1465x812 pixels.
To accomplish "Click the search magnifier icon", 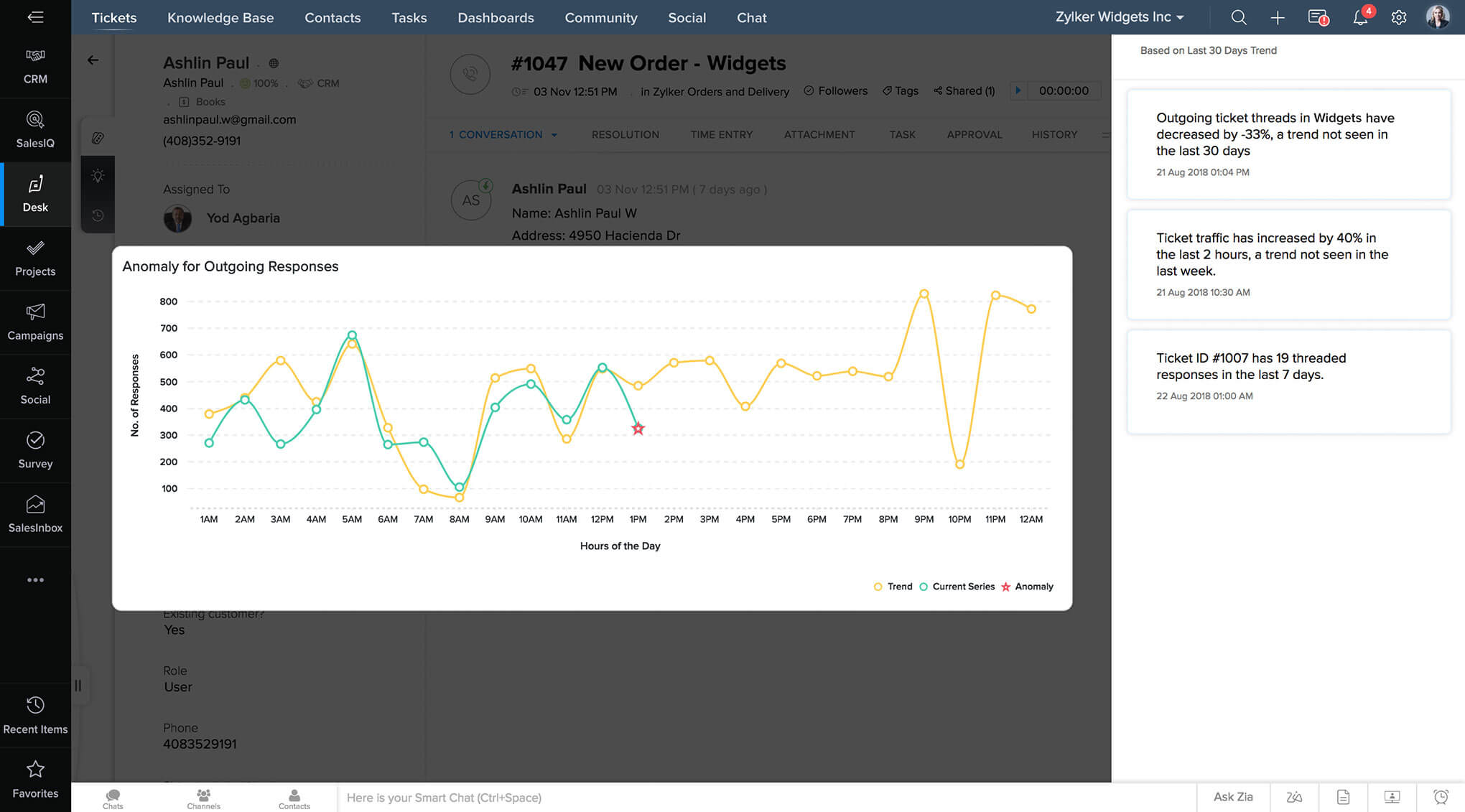I will (1238, 17).
